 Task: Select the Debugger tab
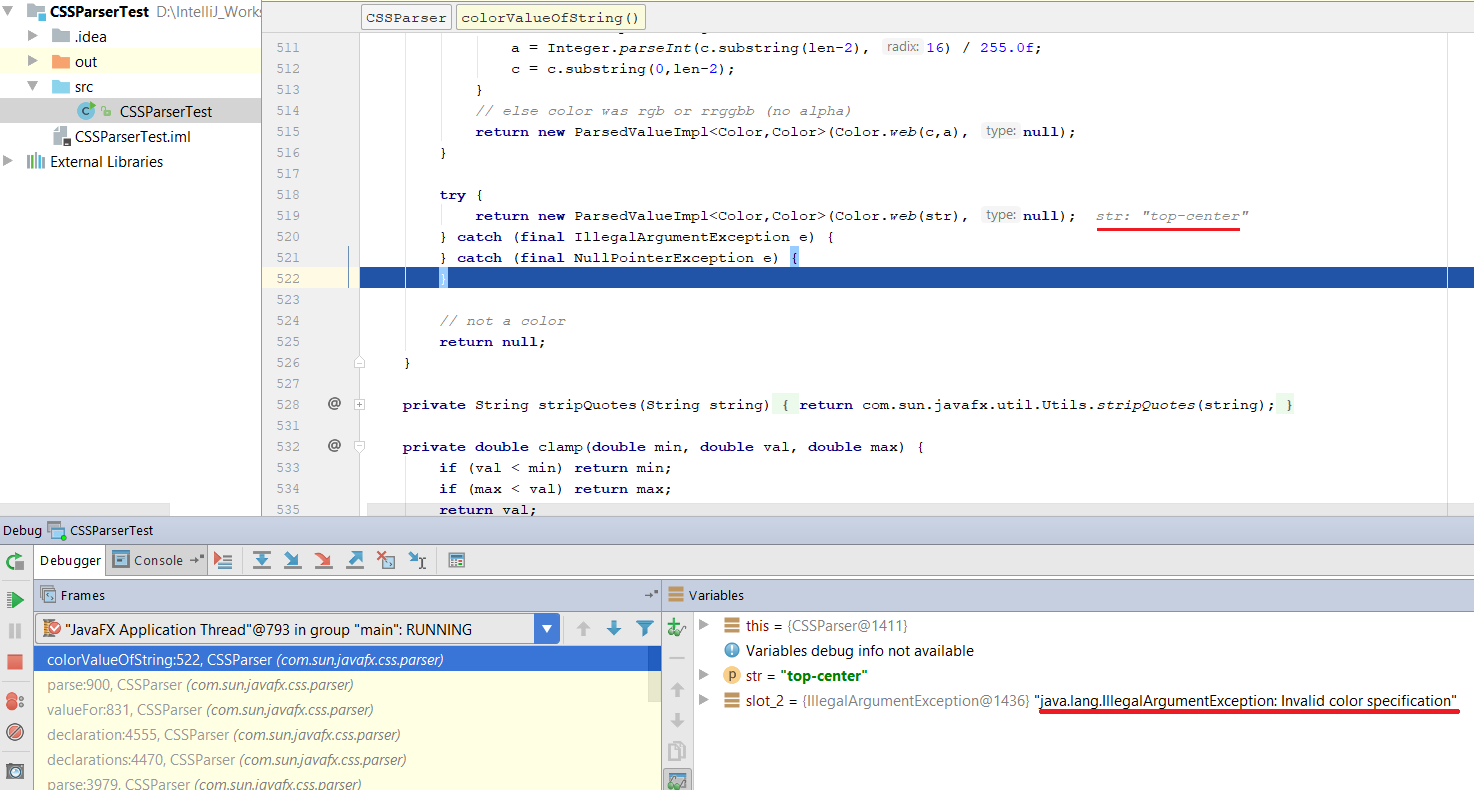pyautogui.click(x=70, y=560)
